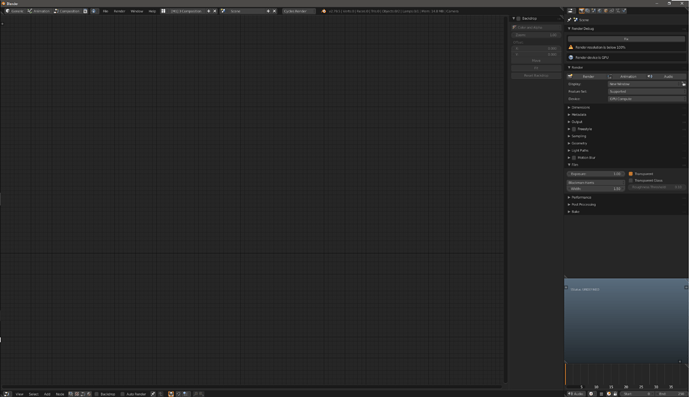Enable the Motion Blur checkbox
The width and height of the screenshot is (690, 397).
click(x=574, y=158)
